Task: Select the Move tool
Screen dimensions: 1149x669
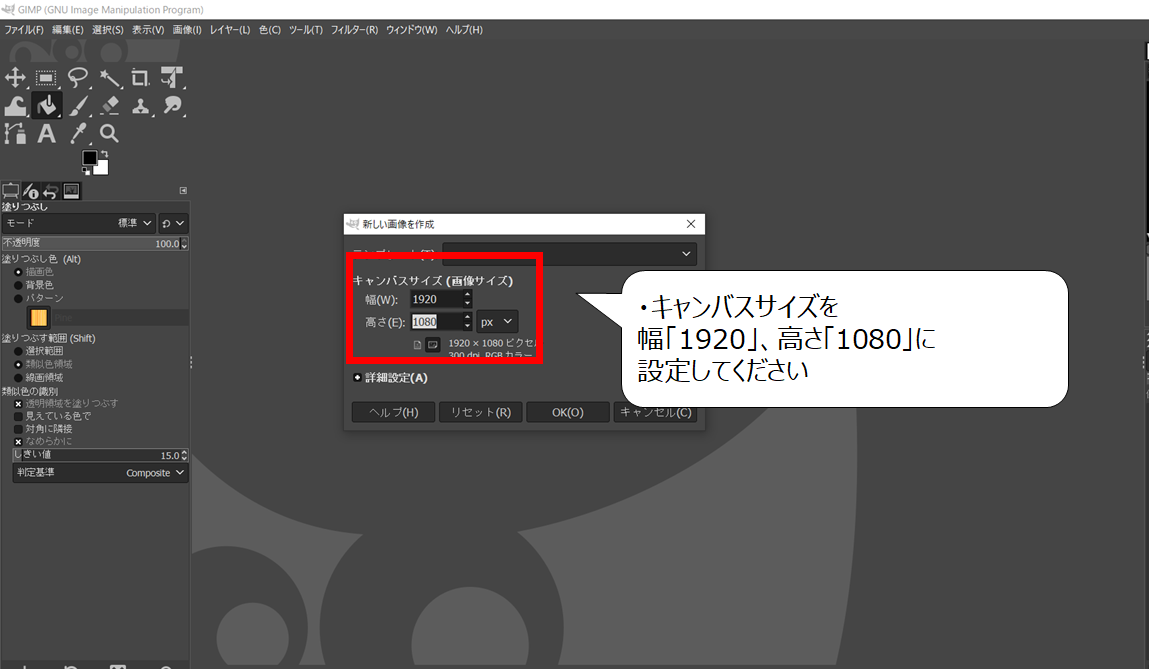Action: 15,78
